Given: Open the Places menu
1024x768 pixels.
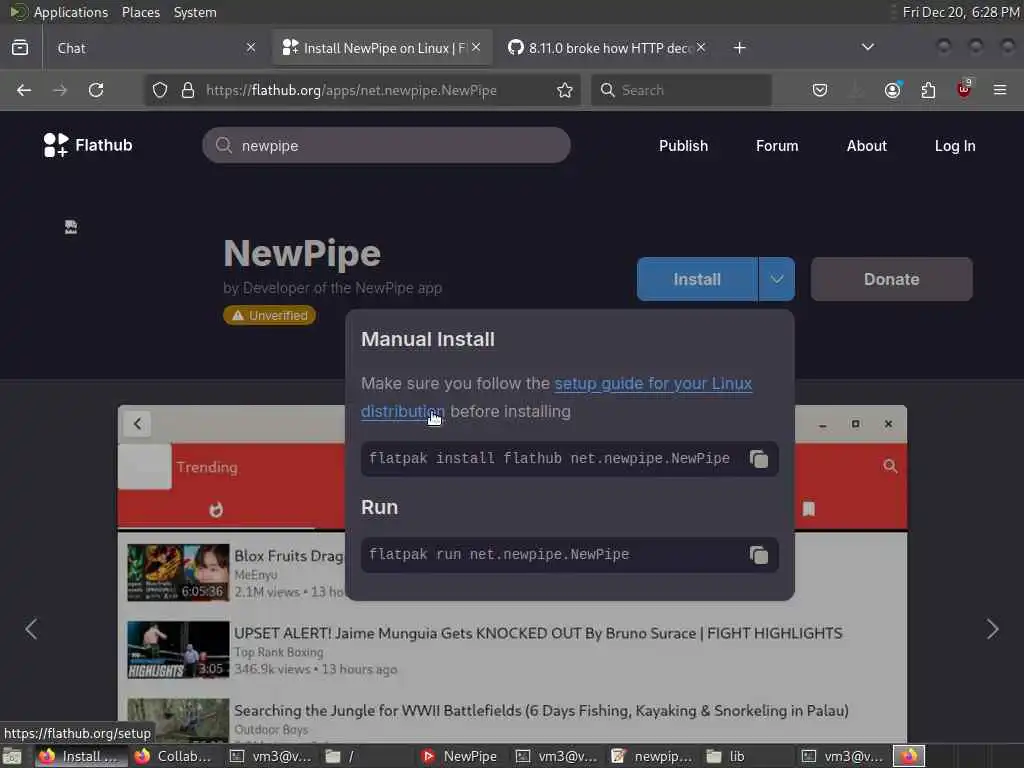Looking at the screenshot, I should click(x=140, y=12).
